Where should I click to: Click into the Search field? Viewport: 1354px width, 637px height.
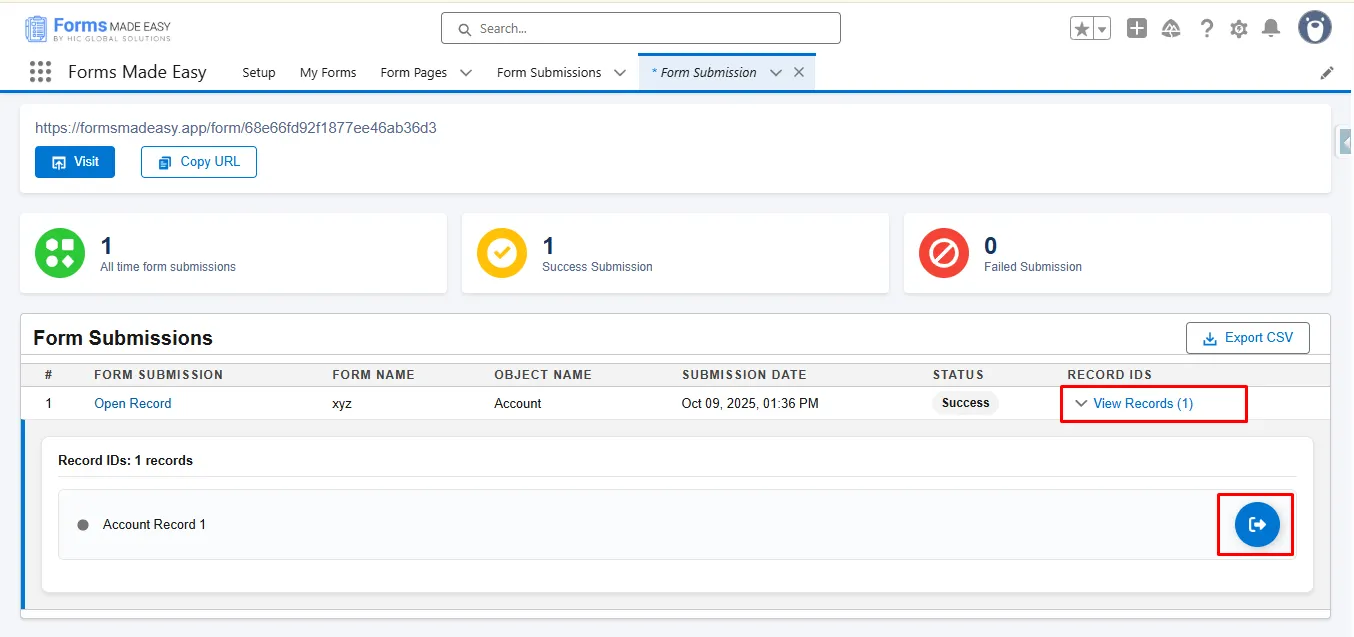[x=640, y=29]
